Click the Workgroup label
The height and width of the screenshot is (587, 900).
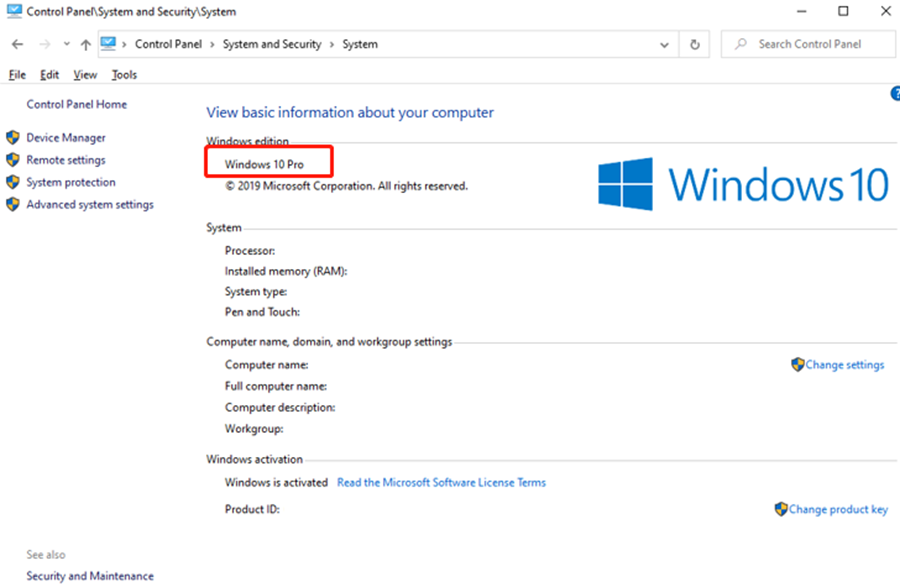254,429
